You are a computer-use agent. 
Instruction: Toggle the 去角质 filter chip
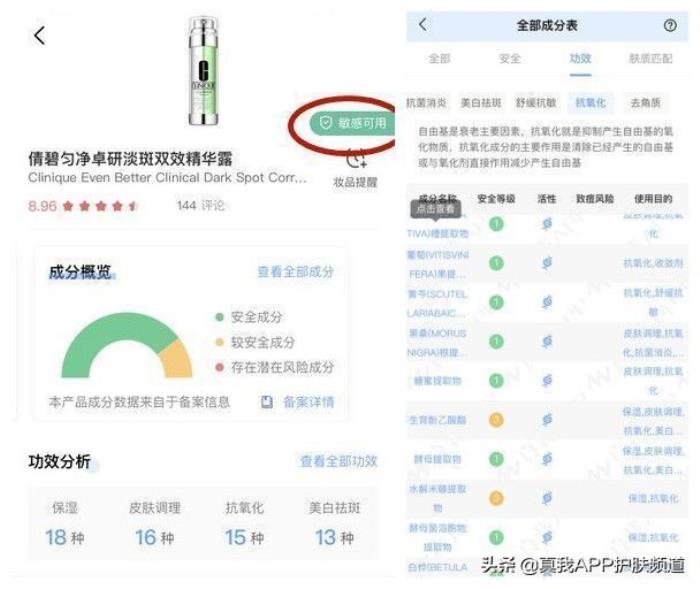click(647, 103)
